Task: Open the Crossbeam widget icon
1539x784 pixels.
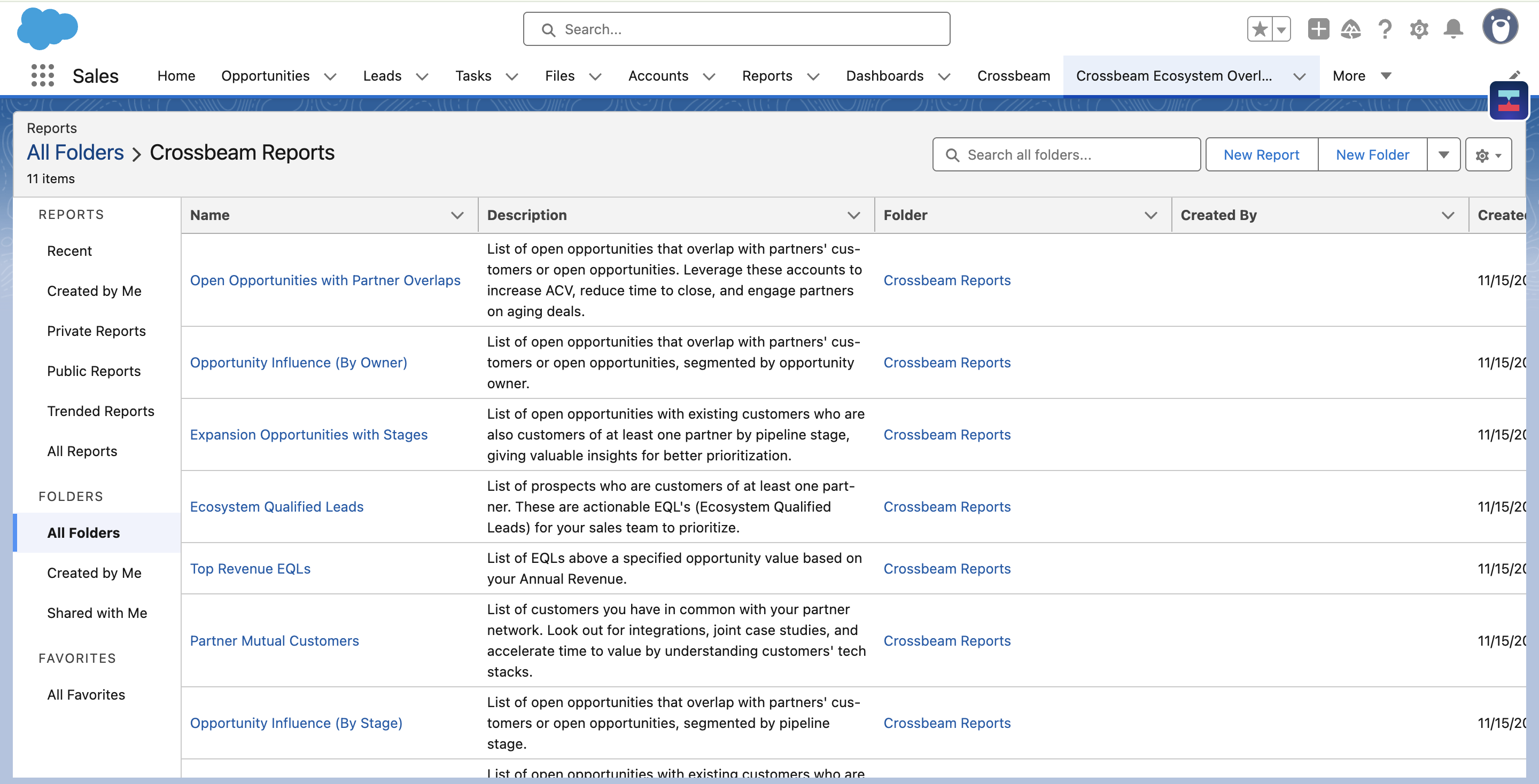Action: pyautogui.click(x=1508, y=101)
